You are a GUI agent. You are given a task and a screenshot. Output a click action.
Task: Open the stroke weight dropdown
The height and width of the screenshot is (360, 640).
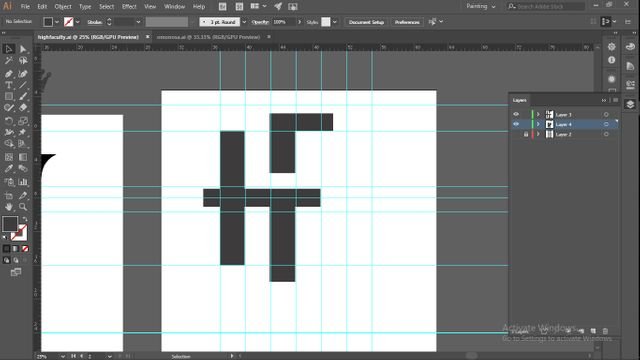138,22
